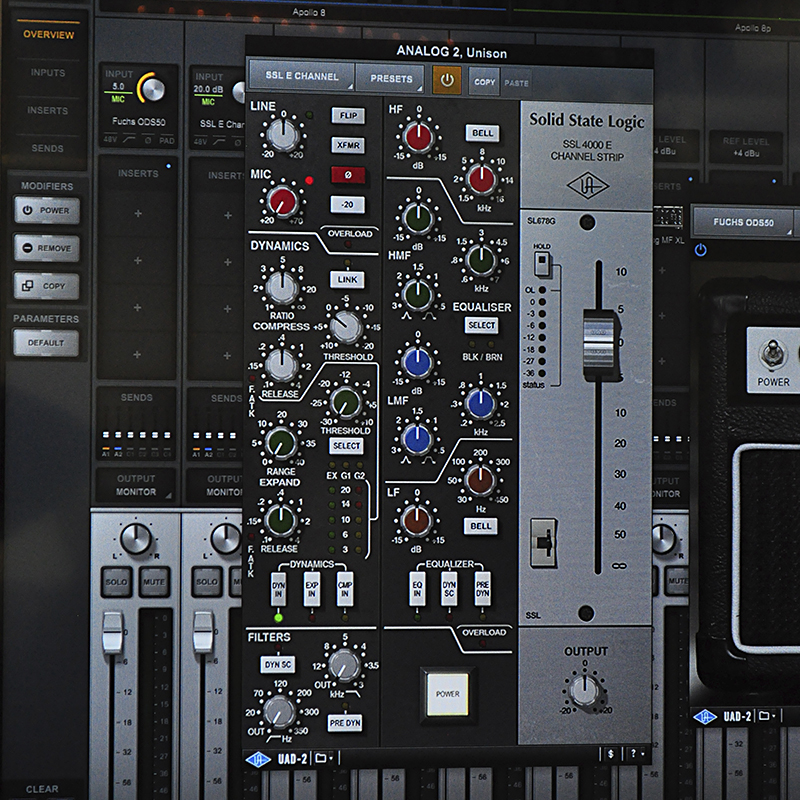
Task: Toggle the HOLD switch above the status meter
Action: (x=542, y=264)
